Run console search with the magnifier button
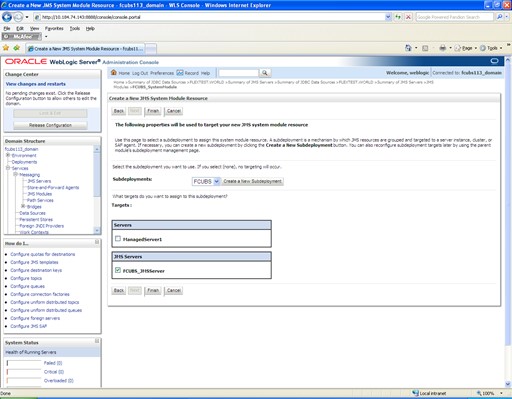Screen dimensions: 512x399 (265, 73)
